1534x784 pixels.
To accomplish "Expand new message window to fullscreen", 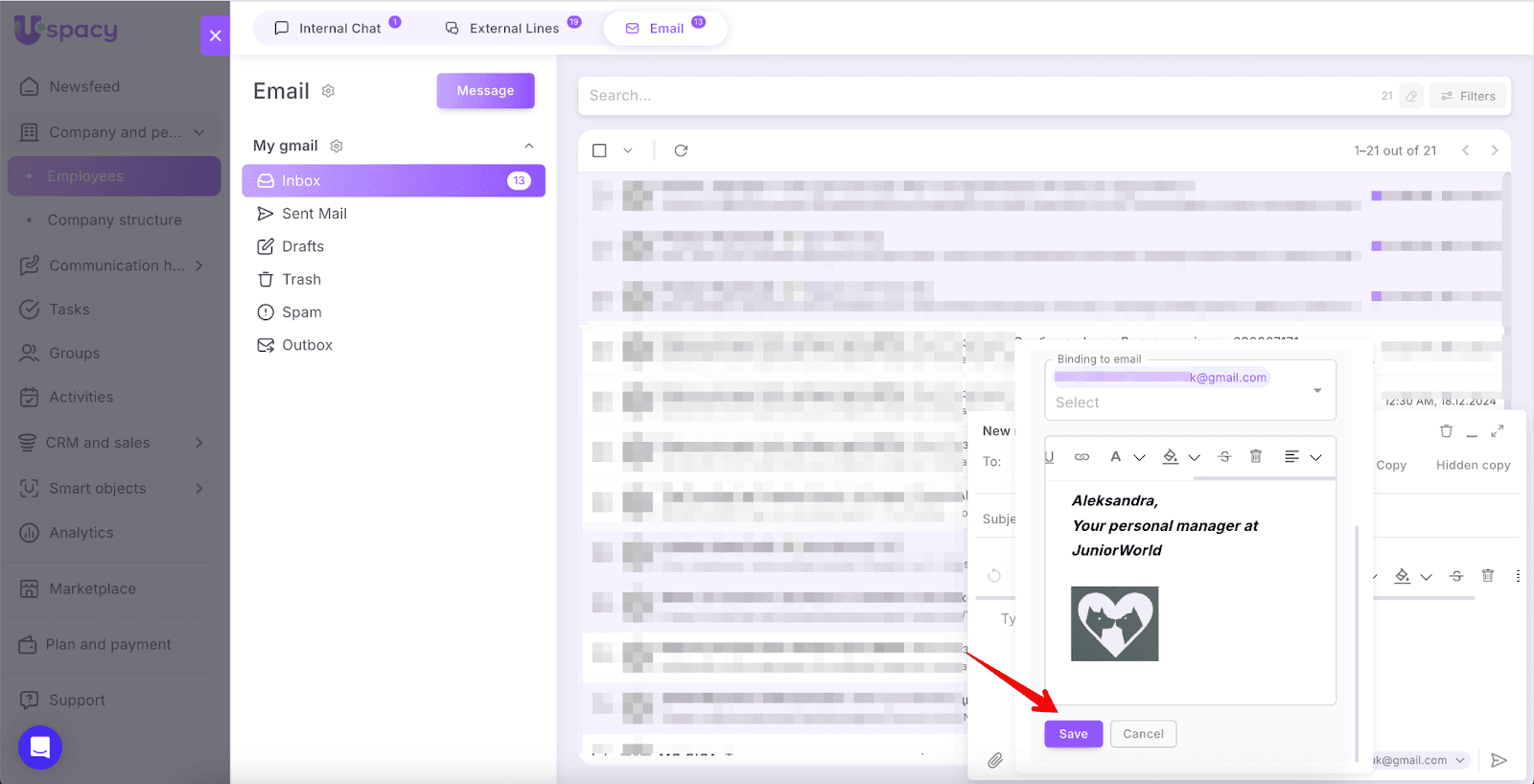I will 1497,432.
